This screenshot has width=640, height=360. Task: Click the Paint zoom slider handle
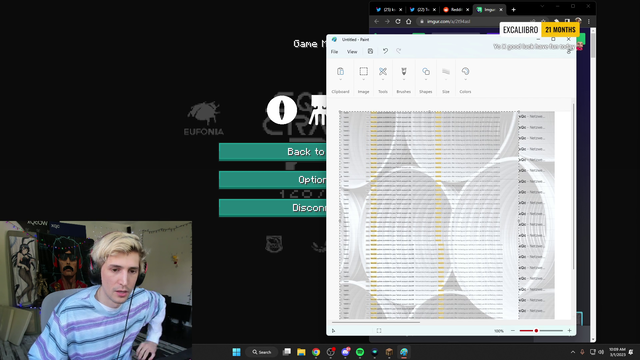[536, 331]
